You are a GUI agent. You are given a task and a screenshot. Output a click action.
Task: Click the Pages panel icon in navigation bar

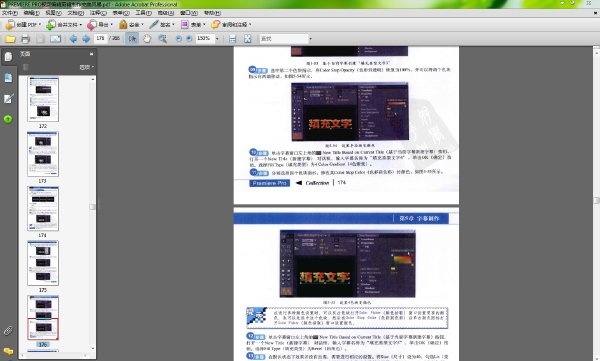[8, 57]
